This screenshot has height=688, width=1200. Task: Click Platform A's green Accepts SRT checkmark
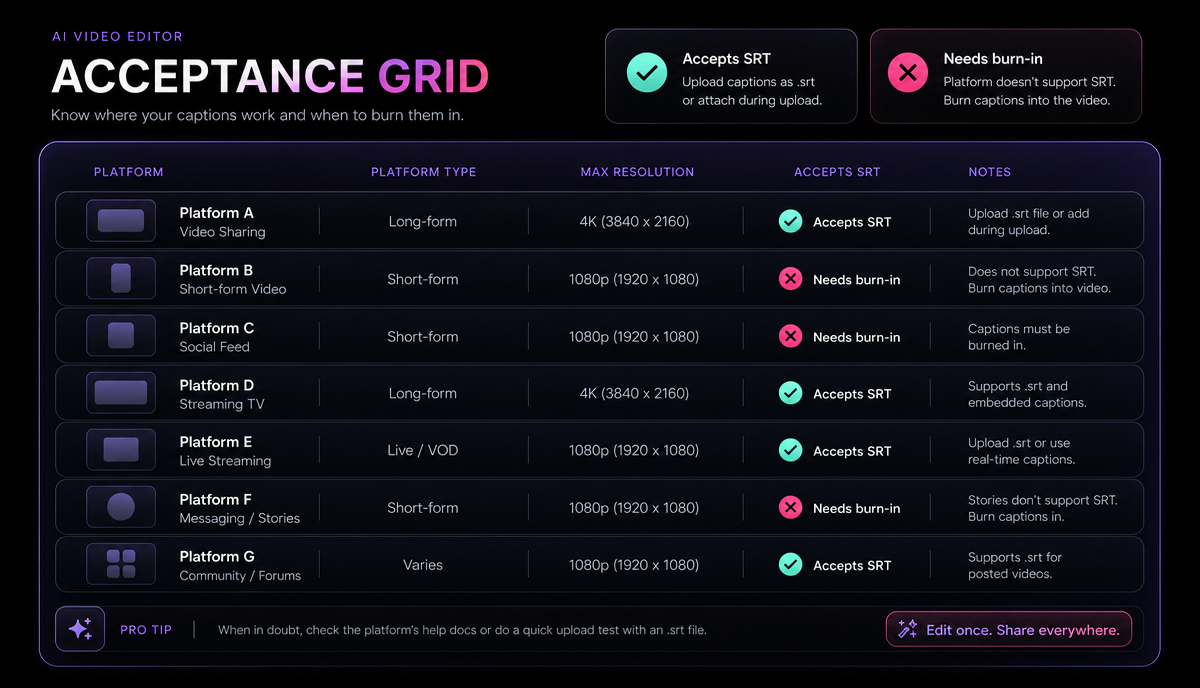(x=790, y=221)
